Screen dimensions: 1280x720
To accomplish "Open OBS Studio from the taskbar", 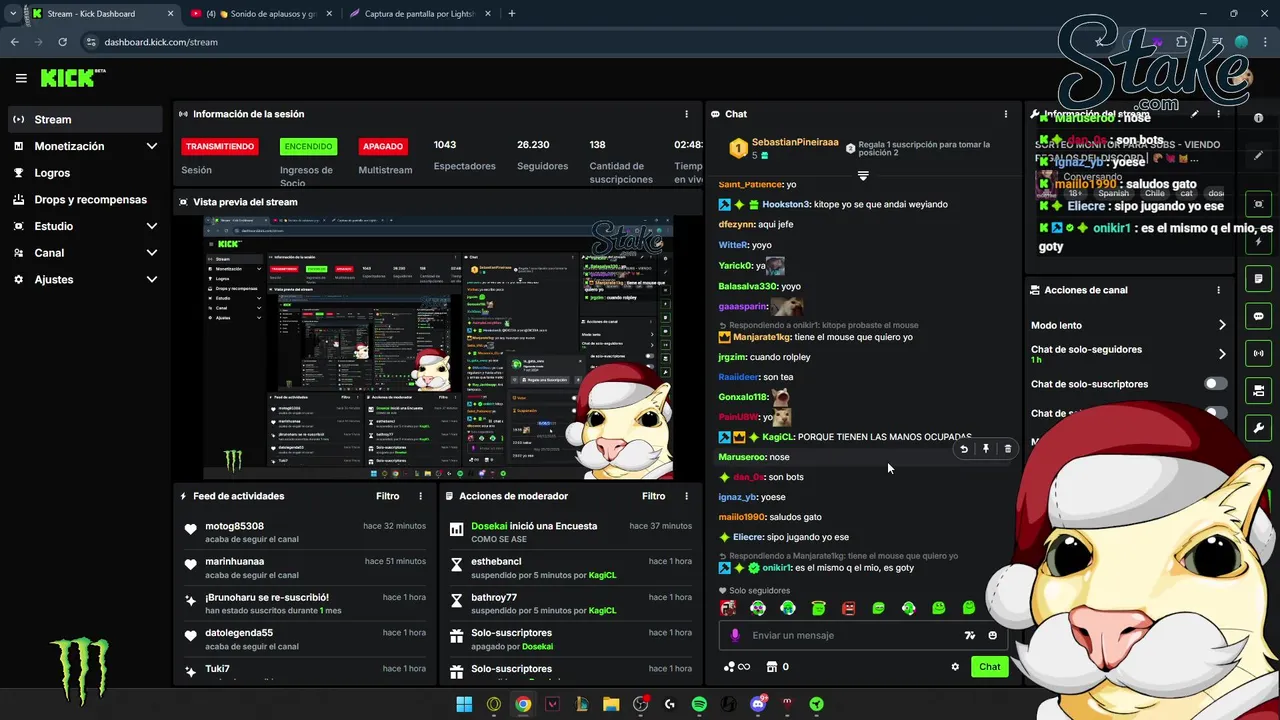I will click(640, 704).
